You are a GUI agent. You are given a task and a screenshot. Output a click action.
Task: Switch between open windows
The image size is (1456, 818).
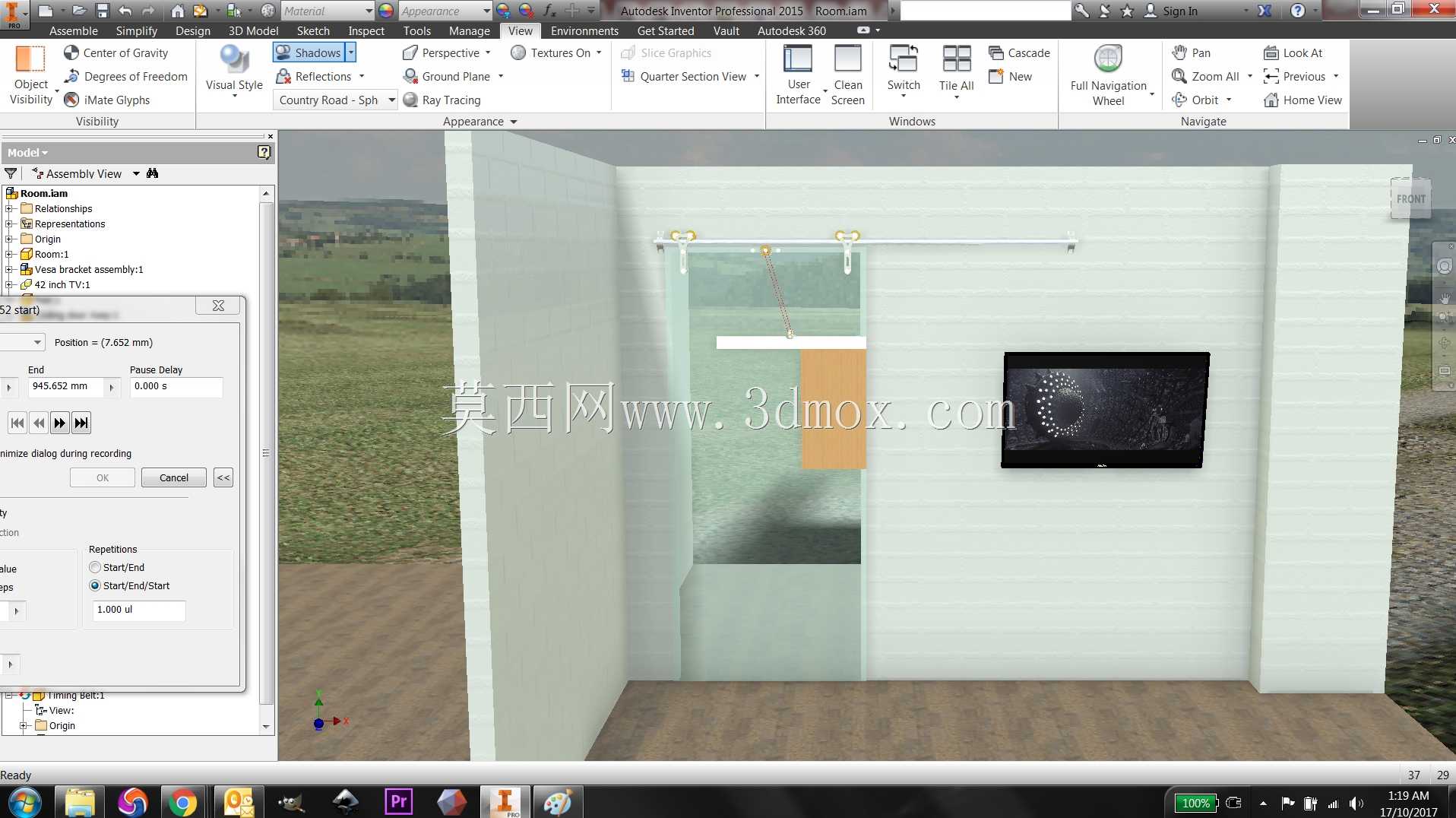click(904, 70)
